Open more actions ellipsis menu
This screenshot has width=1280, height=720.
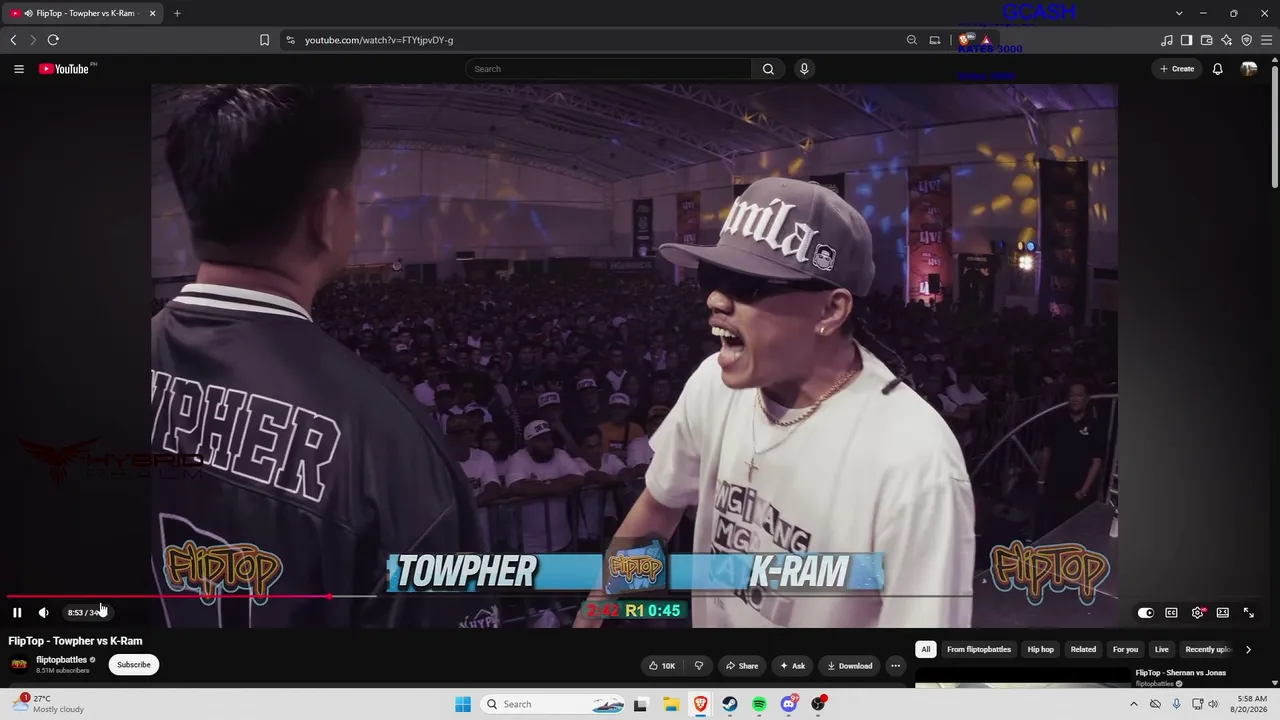click(x=896, y=666)
